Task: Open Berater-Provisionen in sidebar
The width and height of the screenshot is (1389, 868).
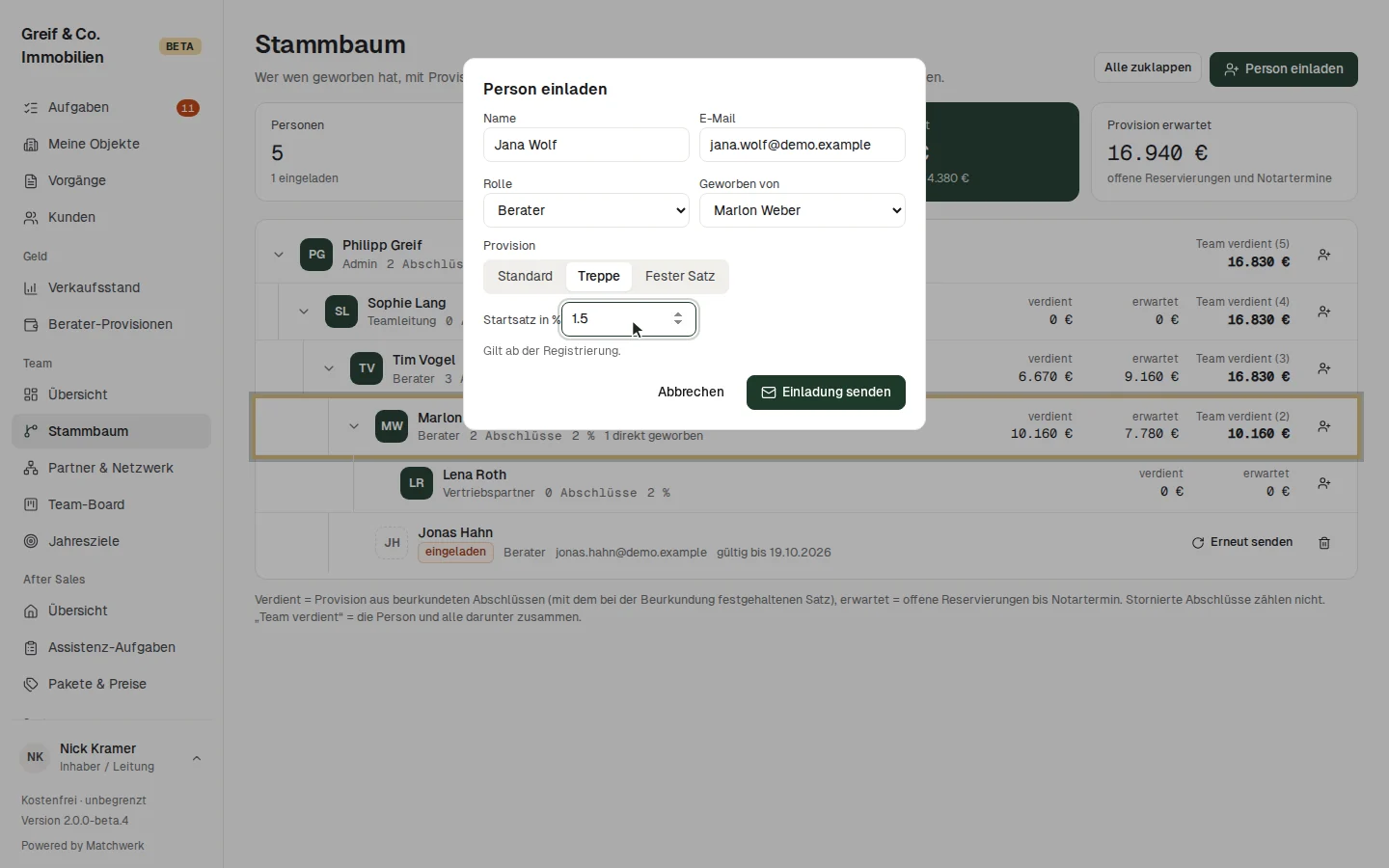Action: pos(111,324)
